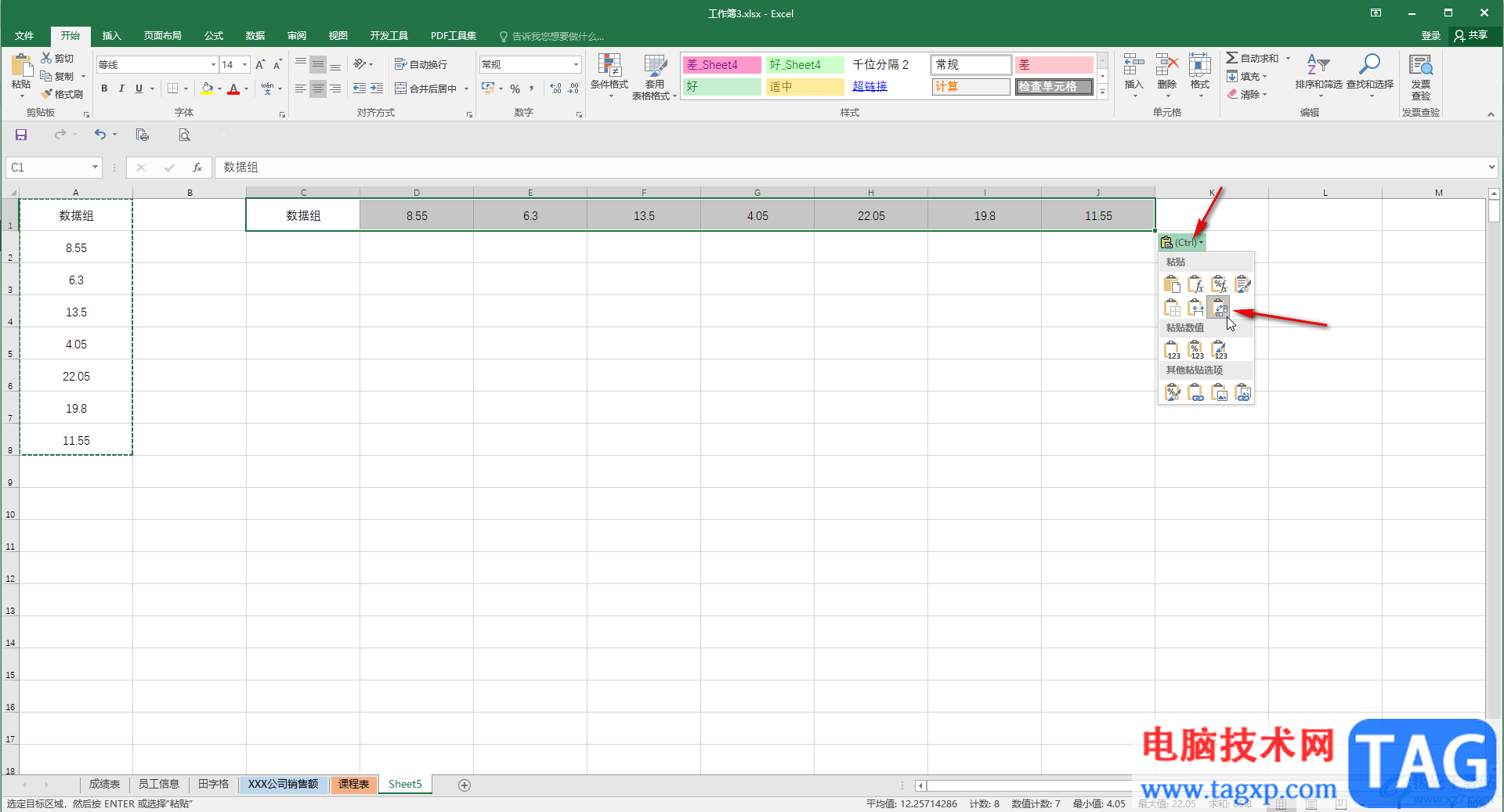
Task: Choose the Transpose paste option
Action: pos(1219,308)
